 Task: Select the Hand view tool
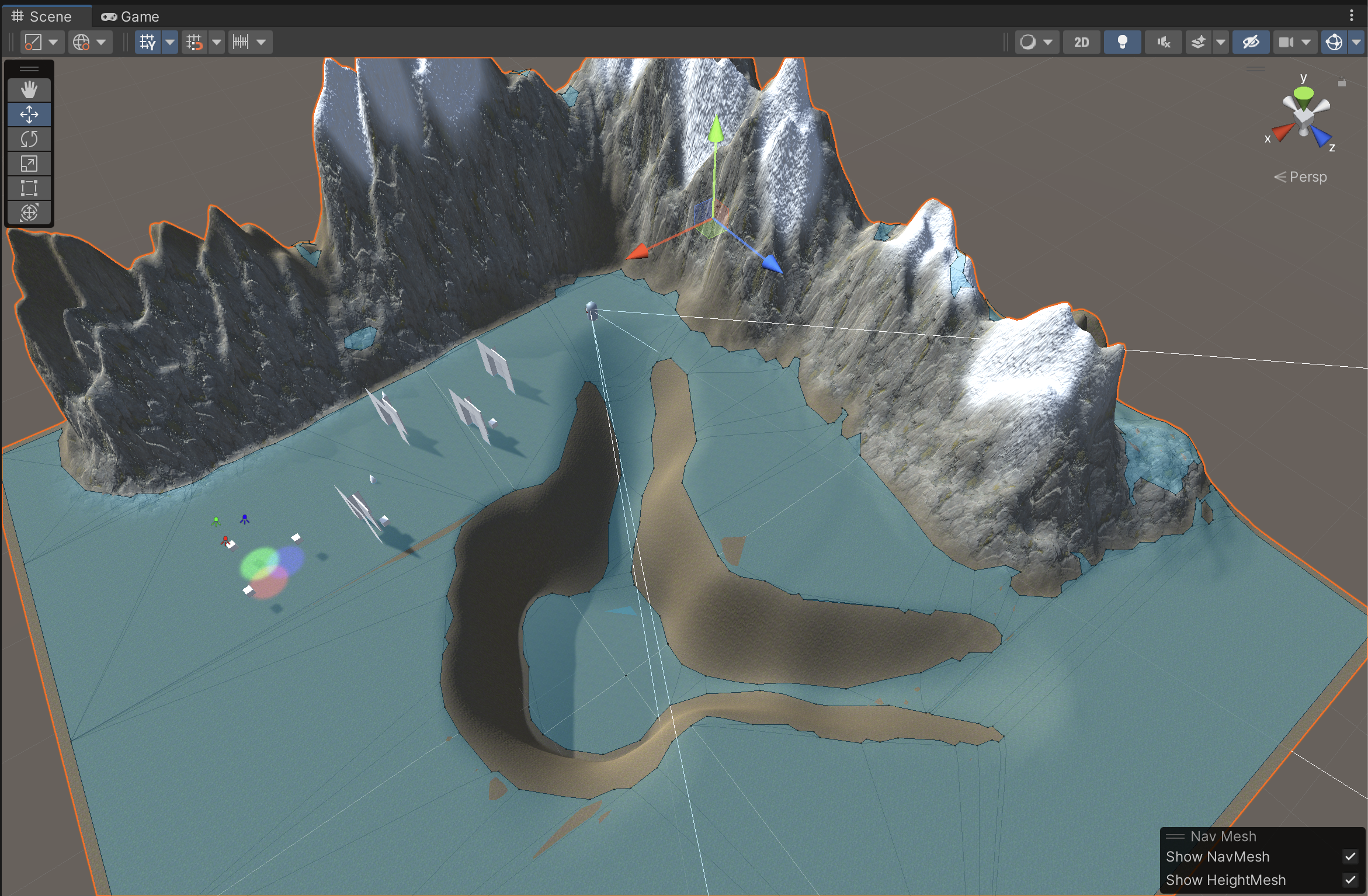point(29,90)
